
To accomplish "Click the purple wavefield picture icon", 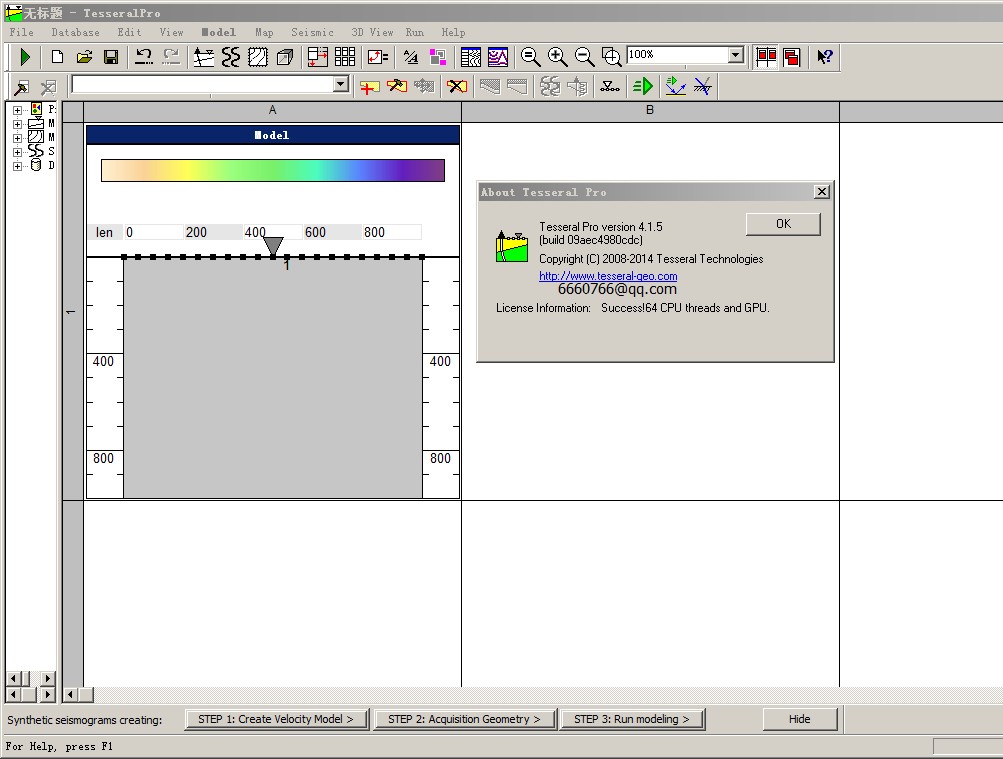I will (498, 58).
